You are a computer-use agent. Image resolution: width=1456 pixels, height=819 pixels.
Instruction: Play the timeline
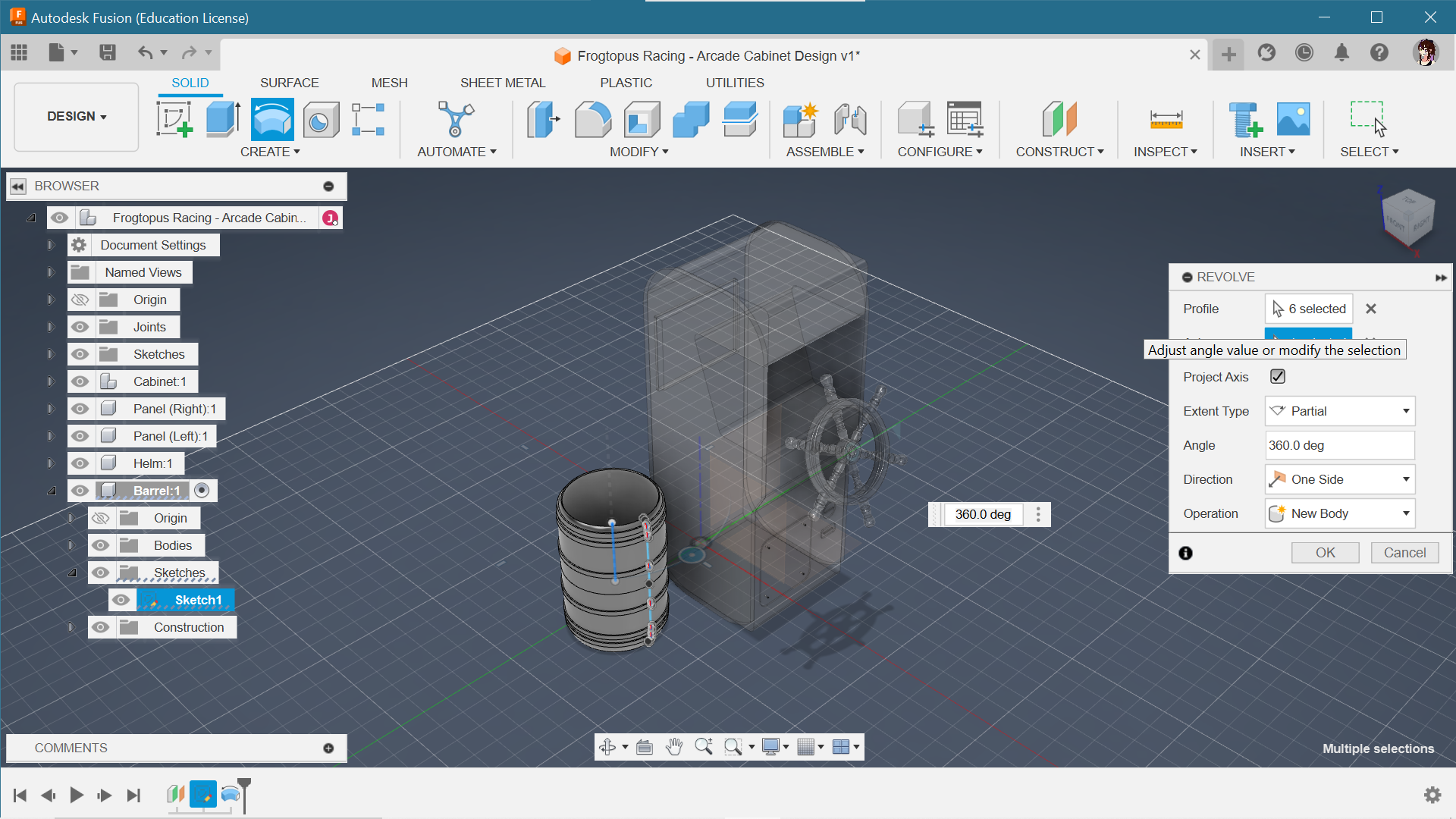tap(76, 795)
